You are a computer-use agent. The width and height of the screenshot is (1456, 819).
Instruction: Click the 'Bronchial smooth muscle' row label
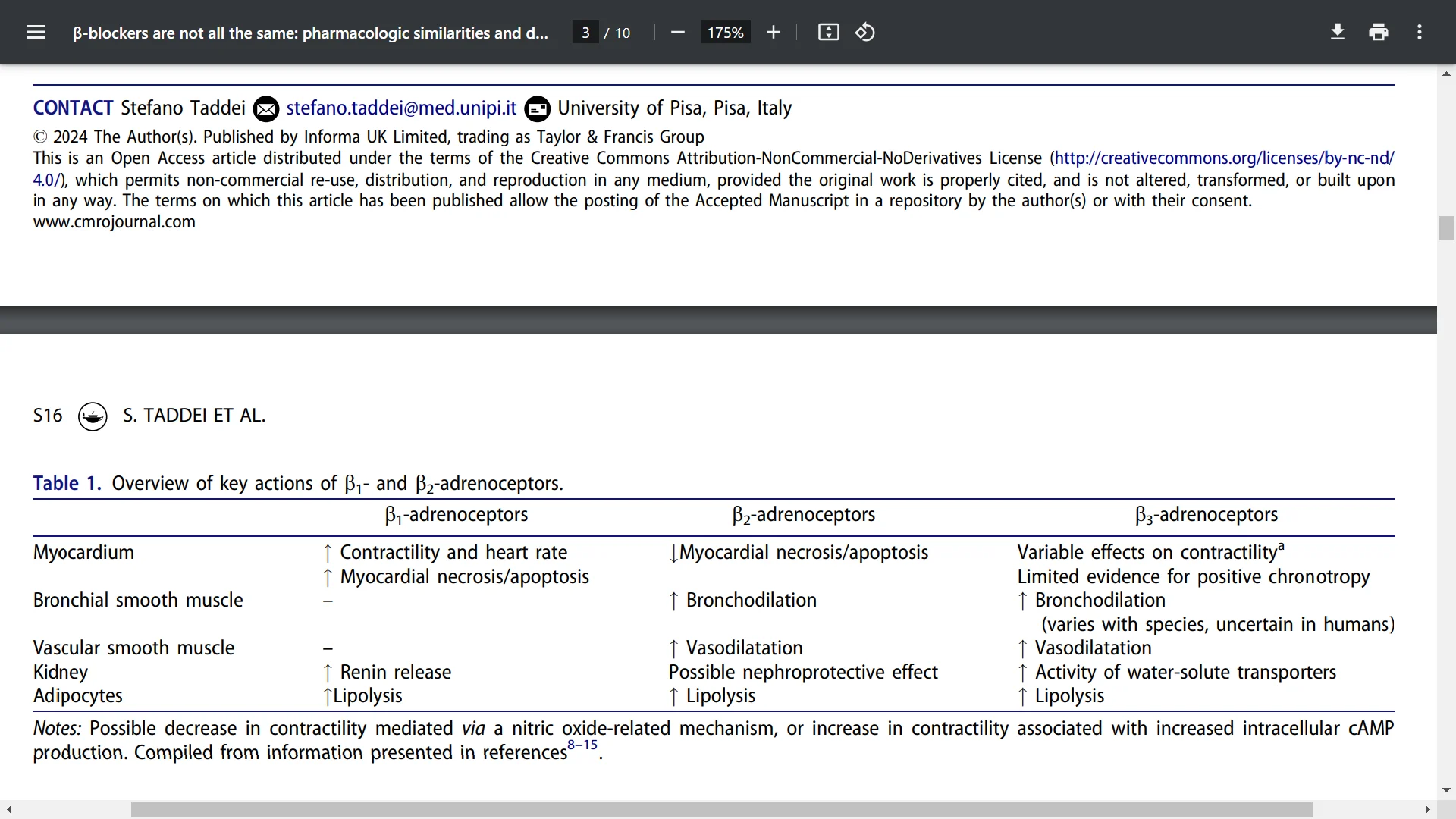coord(138,600)
